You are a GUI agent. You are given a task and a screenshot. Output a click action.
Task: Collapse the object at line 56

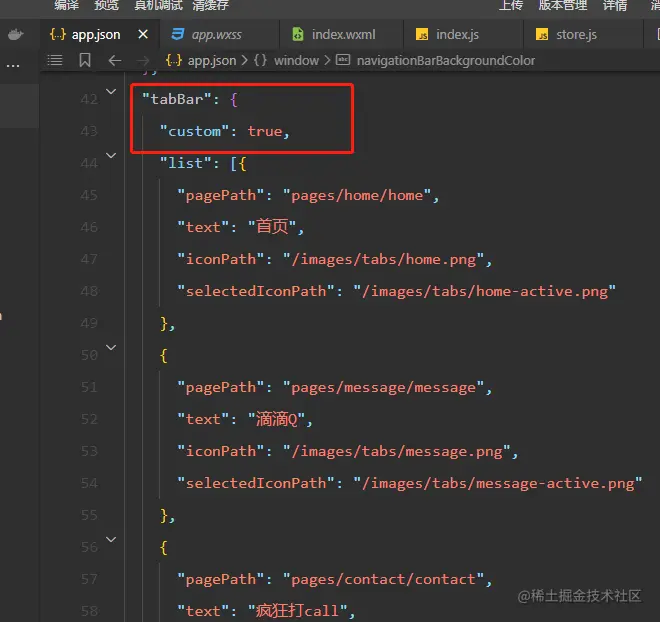(x=111, y=539)
